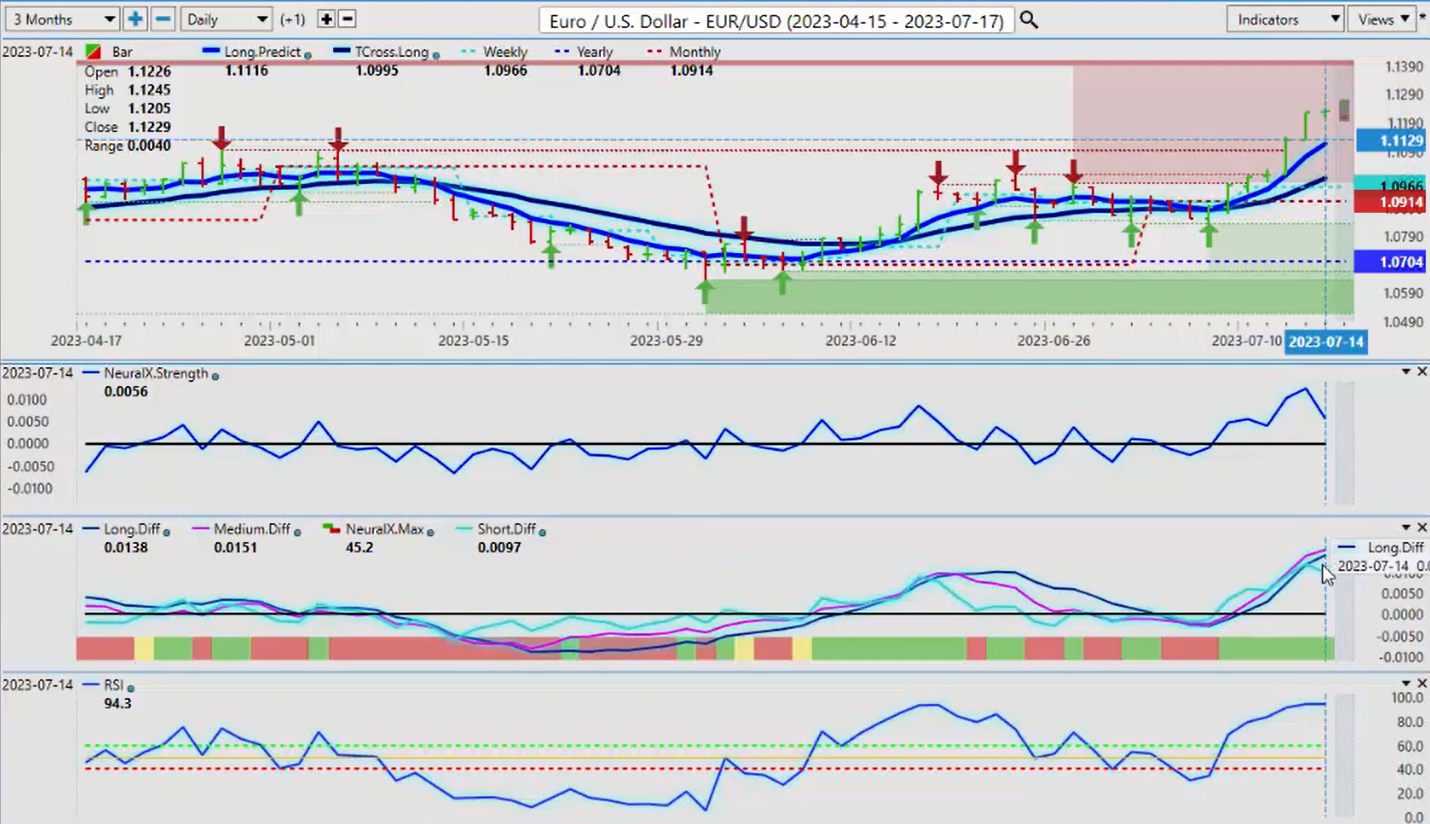The image size is (1430, 824).
Task: Click the TCross.Long value 1.0995
Action: pos(376,71)
